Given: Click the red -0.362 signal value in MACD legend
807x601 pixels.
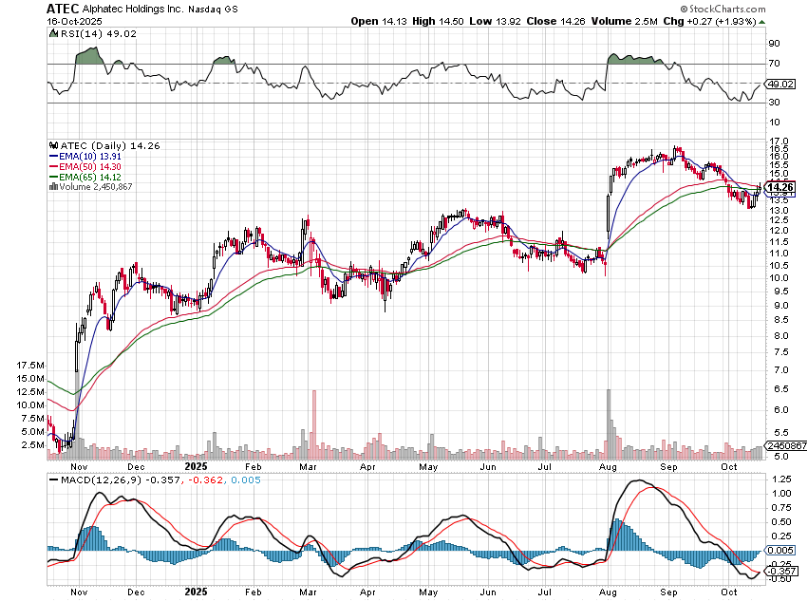Looking at the screenshot, I should tap(206, 480).
